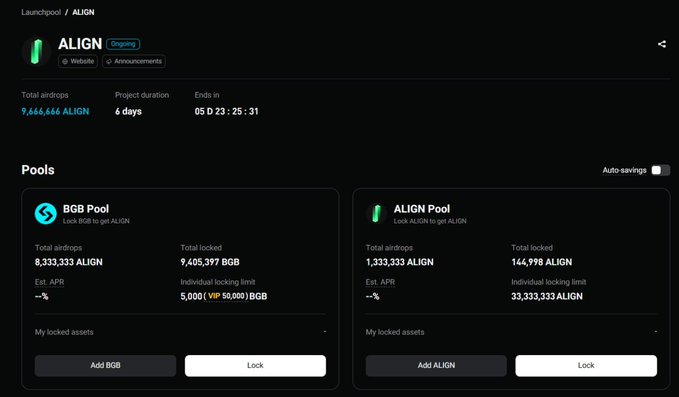Screen dimensions: 679x397
Task: Click the ALIGN token logo in header
Action: pyautogui.click(x=36, y=52)
